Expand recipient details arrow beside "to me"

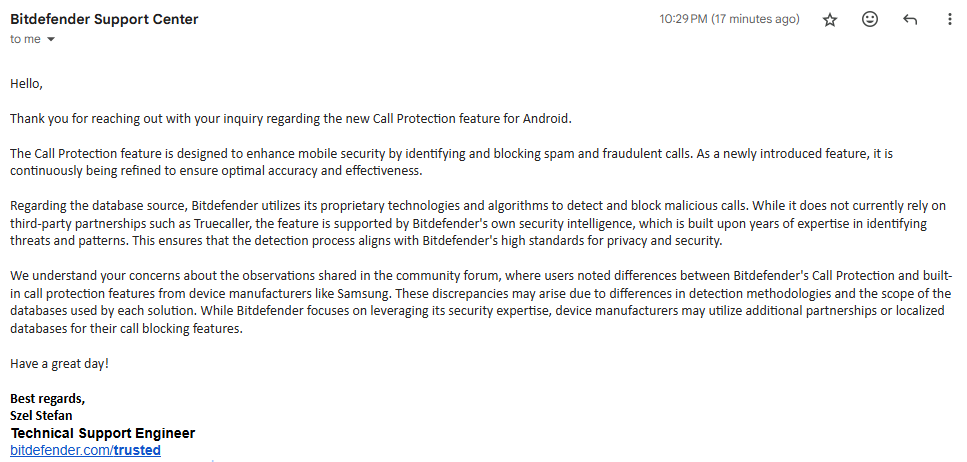pyautogui.click(x=51, y=39)
